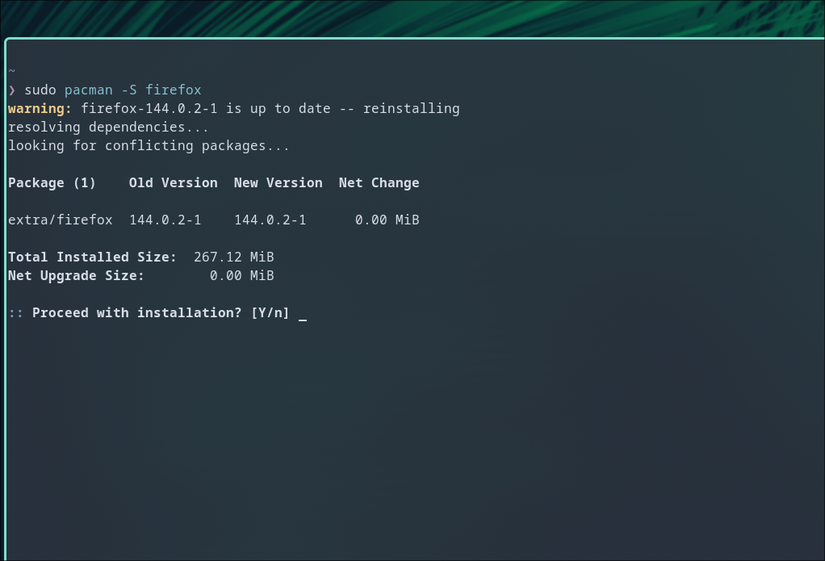Click the 'Net Change' column header
This screenshot has width=825, height=561.
click(x=379, y=183)
